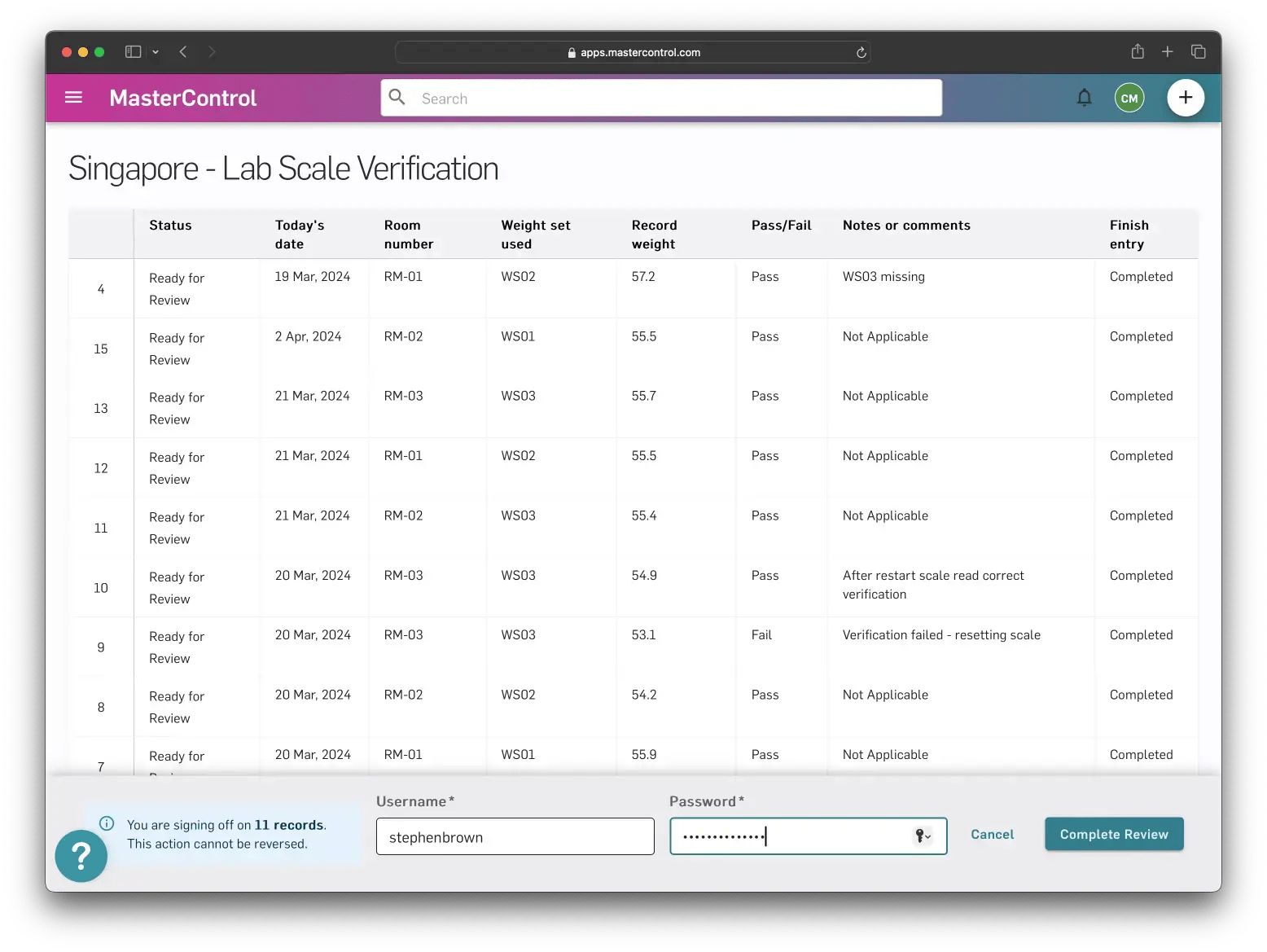Click the Pass/Fail column header
The width and height of the screenshot is (1267, 952).
click(x=781, y=226)
